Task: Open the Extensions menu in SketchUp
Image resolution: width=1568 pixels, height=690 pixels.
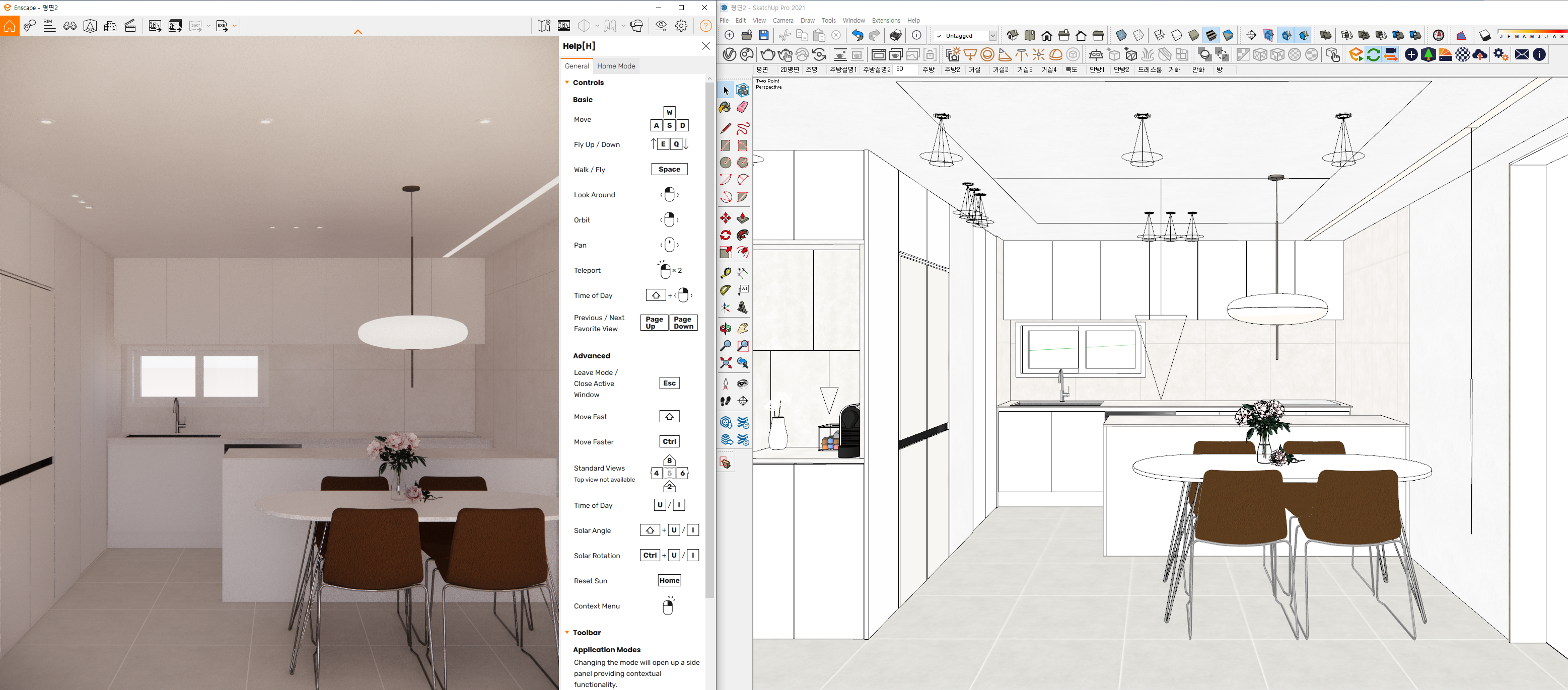Action: (x=885, y=20)
